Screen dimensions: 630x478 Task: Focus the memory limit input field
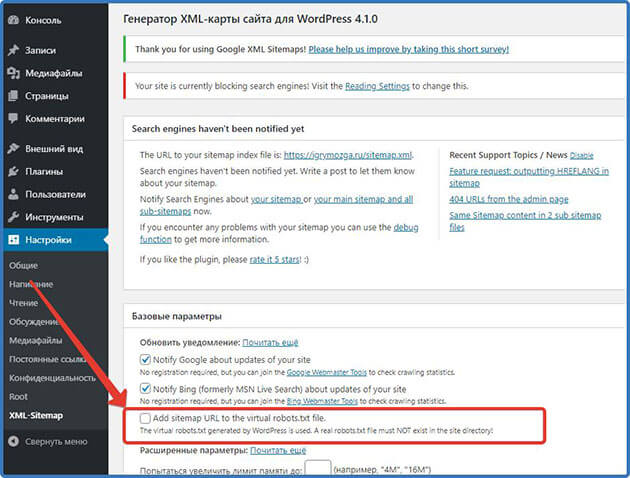[x=318, y=468]
